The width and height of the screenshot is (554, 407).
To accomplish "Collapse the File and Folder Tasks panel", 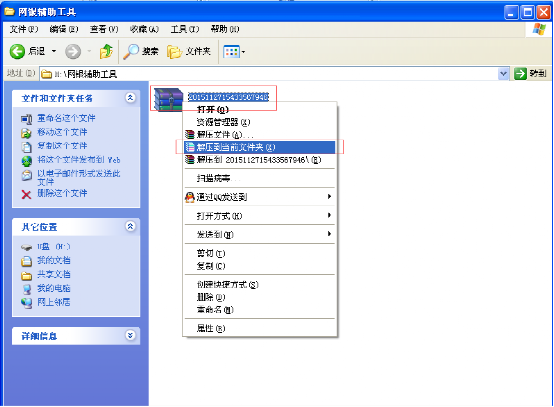I will tap(130, 98).
